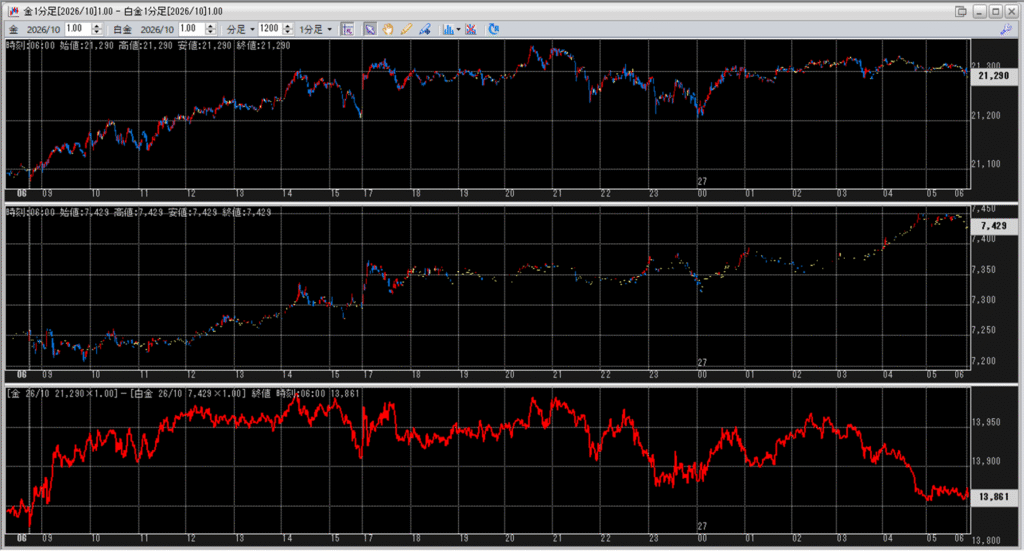Toggle the crosshair cursor display icon
This screenshot has height=551, width=1024.
pyautogui.click(x=347, y=29)
